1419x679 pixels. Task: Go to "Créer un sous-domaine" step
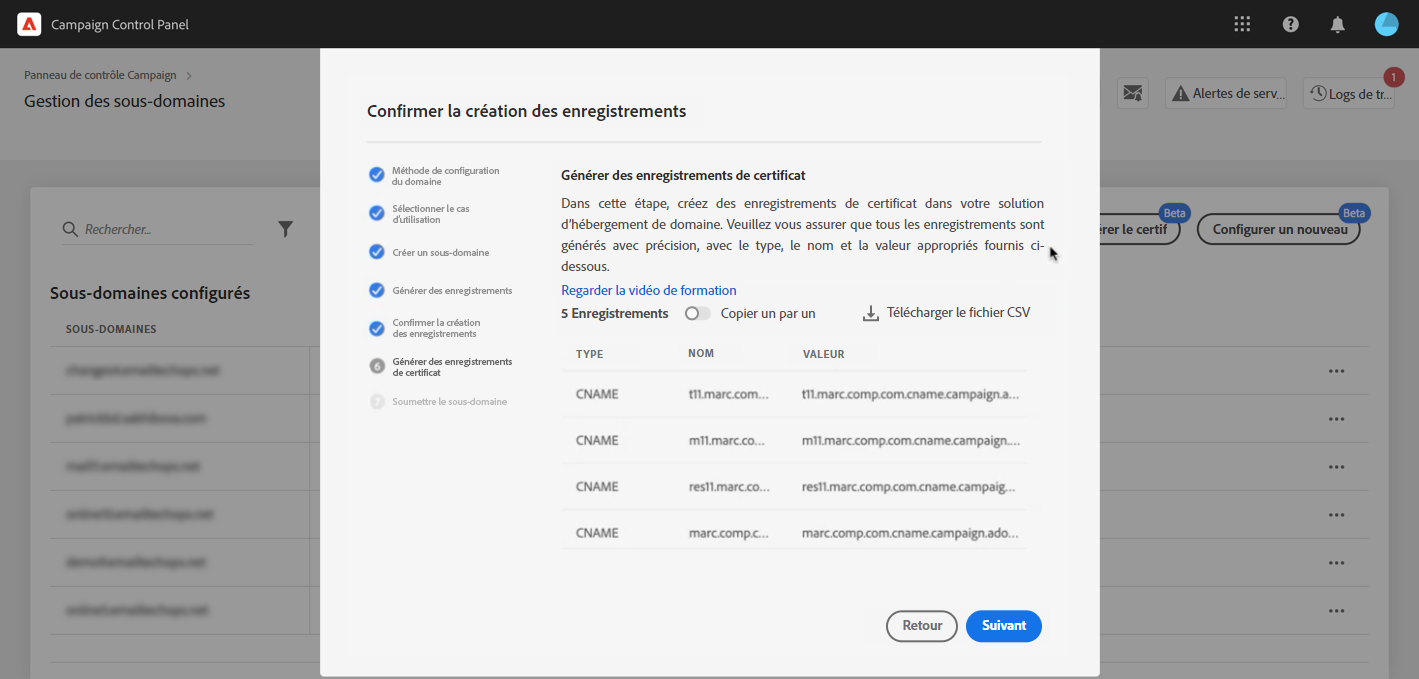(440, 253)
